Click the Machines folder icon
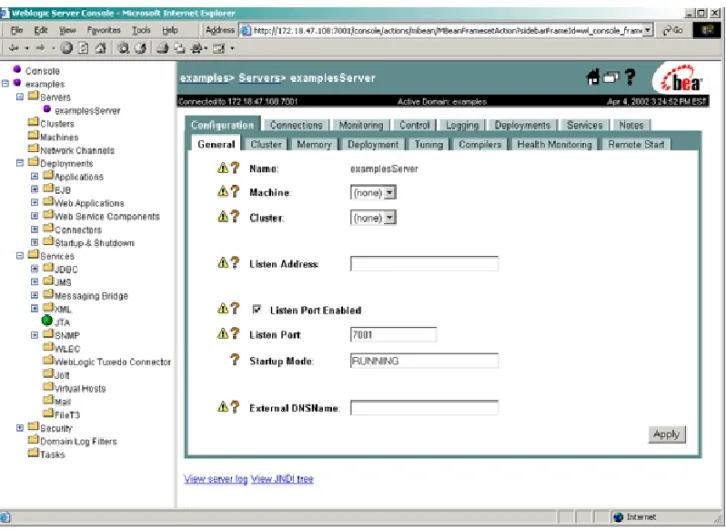Image resolution: width=726 pixels, height=531 pixels. (33, 136)
